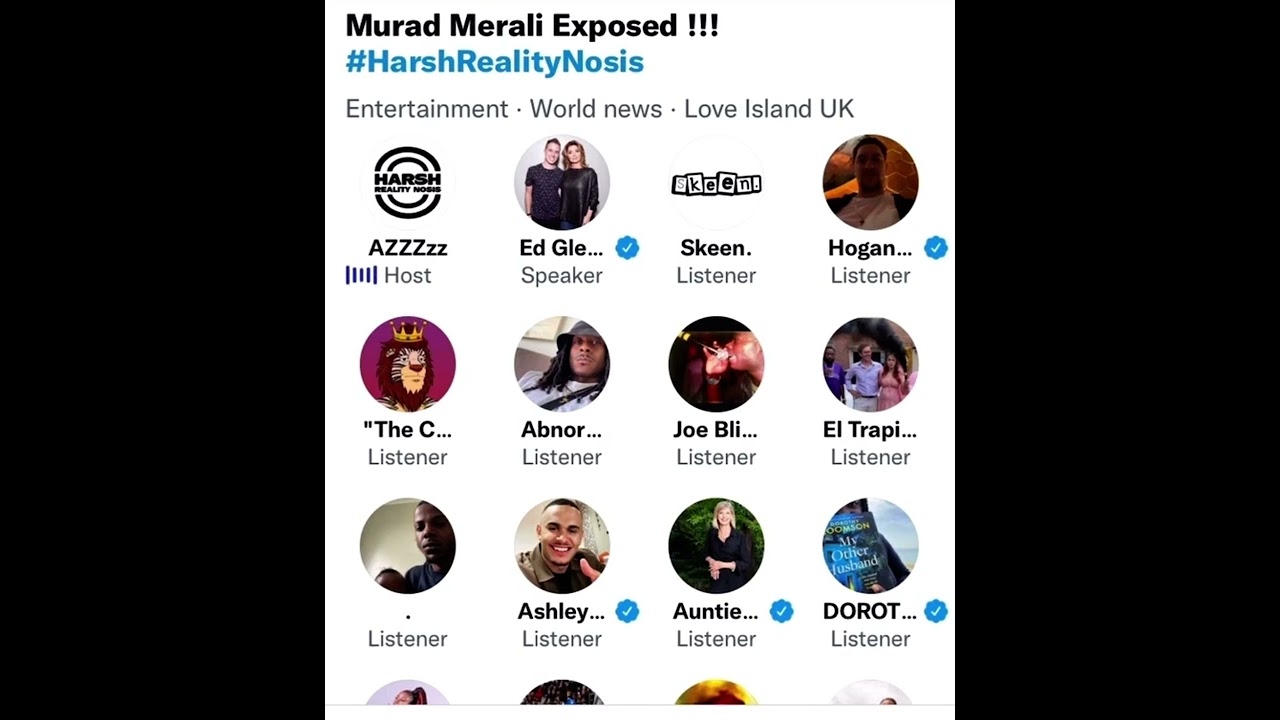
Task: Open the Skeen. listener avatar
Action: pos(716,183)
